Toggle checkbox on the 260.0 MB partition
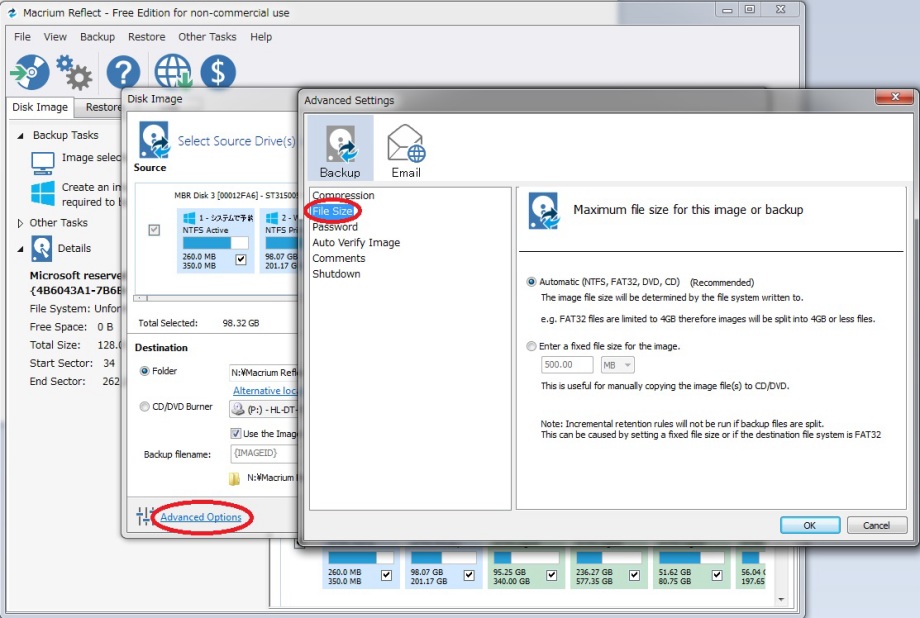Image resolution: width=920 pixels, height=618 pixels. coord(240,260)
